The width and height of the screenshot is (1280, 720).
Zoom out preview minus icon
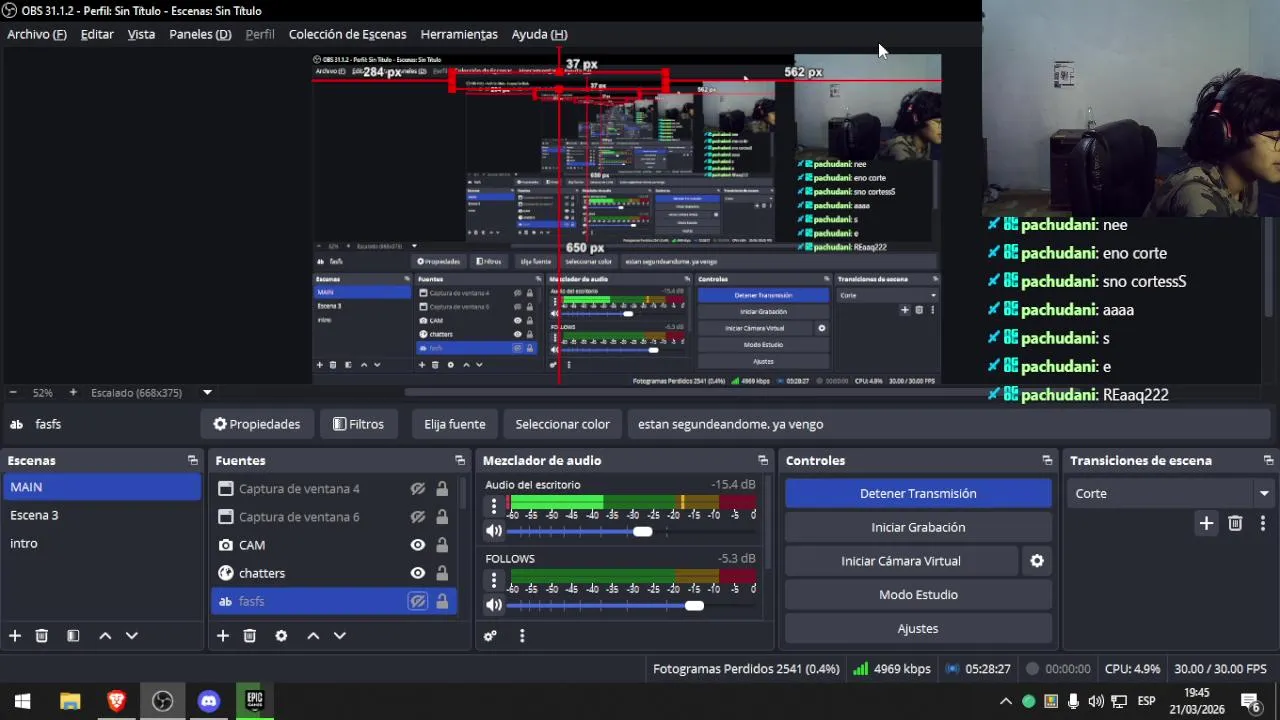(13, 393)
